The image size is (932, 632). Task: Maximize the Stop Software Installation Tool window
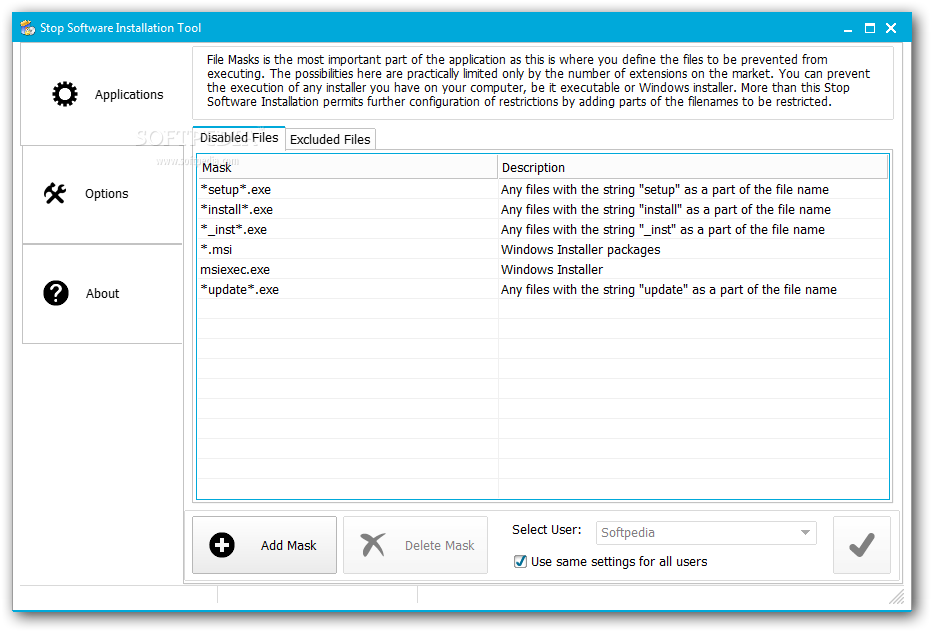tap(870, 28)
